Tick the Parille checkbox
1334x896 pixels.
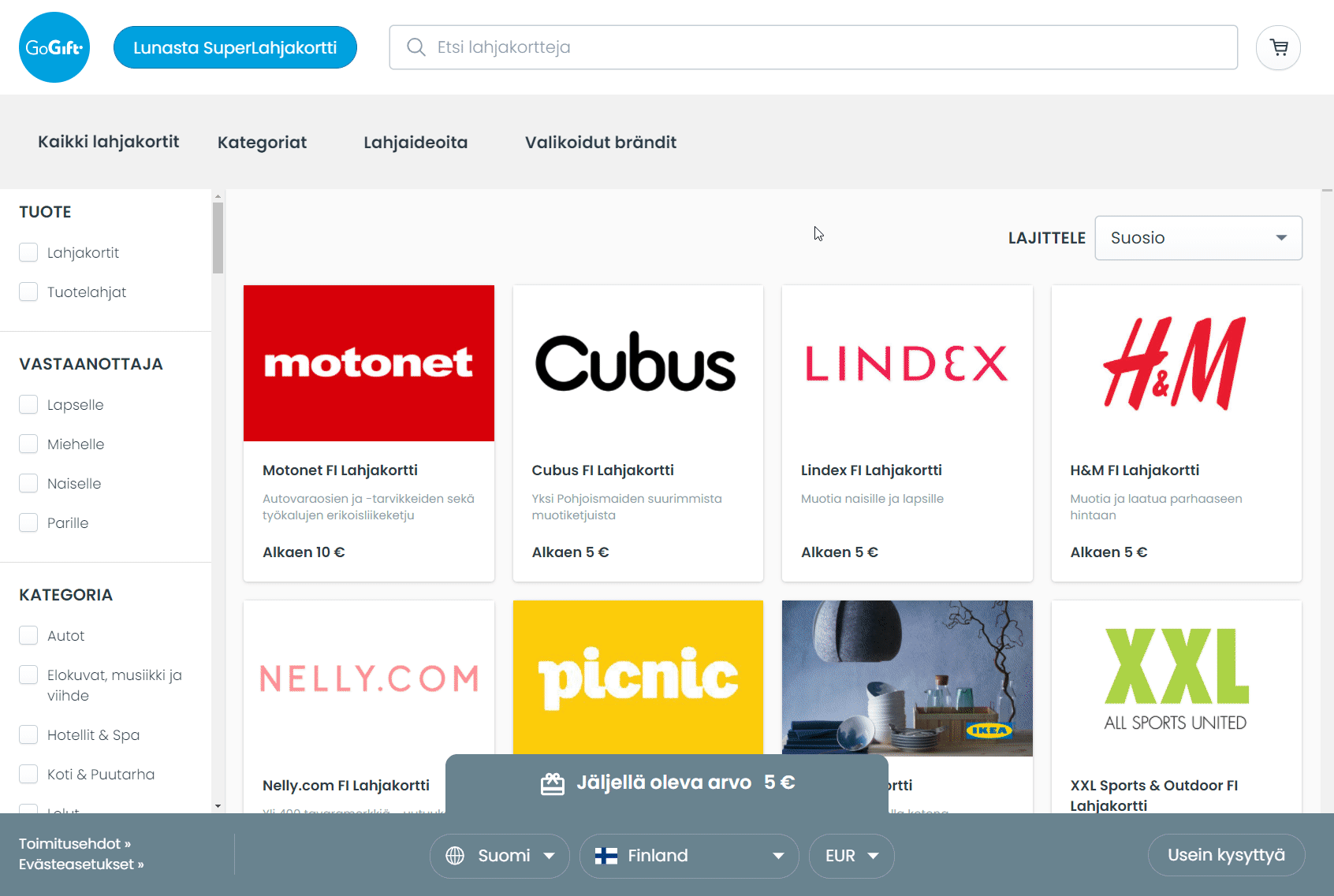(28, 522)
